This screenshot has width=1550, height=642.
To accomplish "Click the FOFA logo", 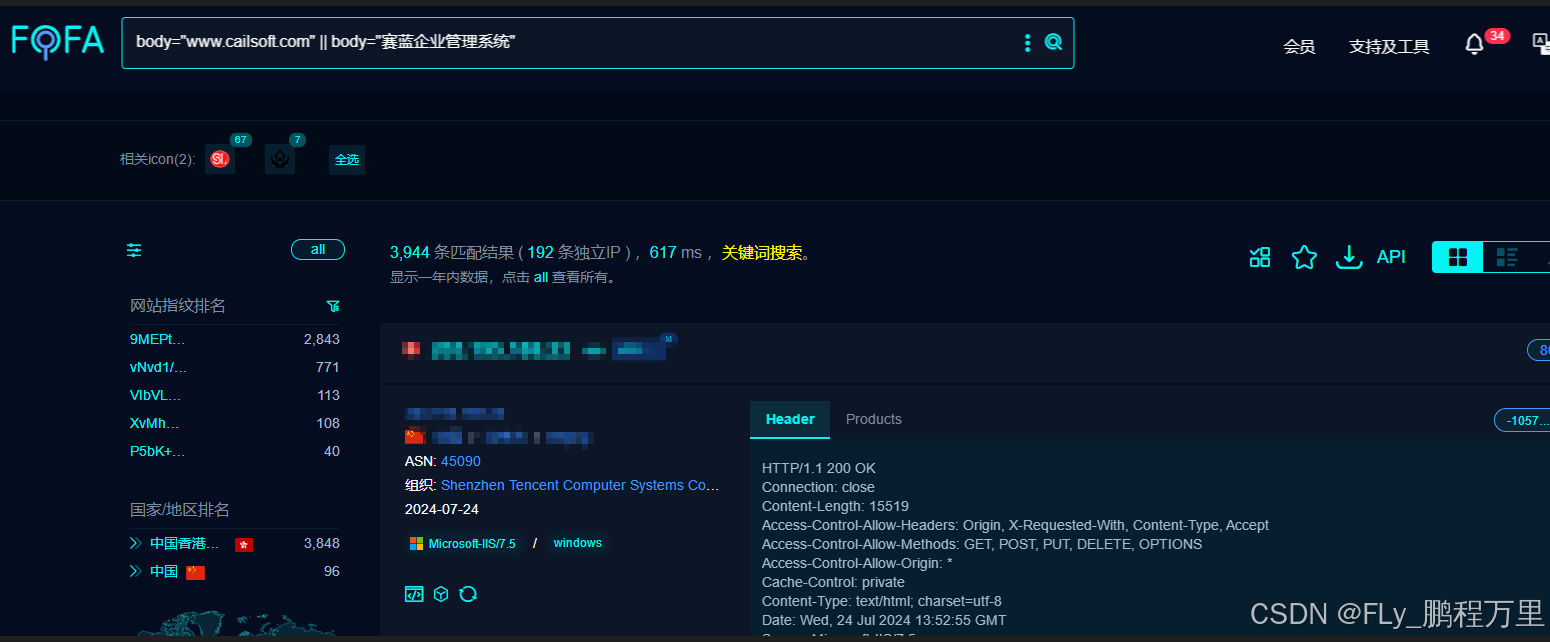I will click(58, 41).
